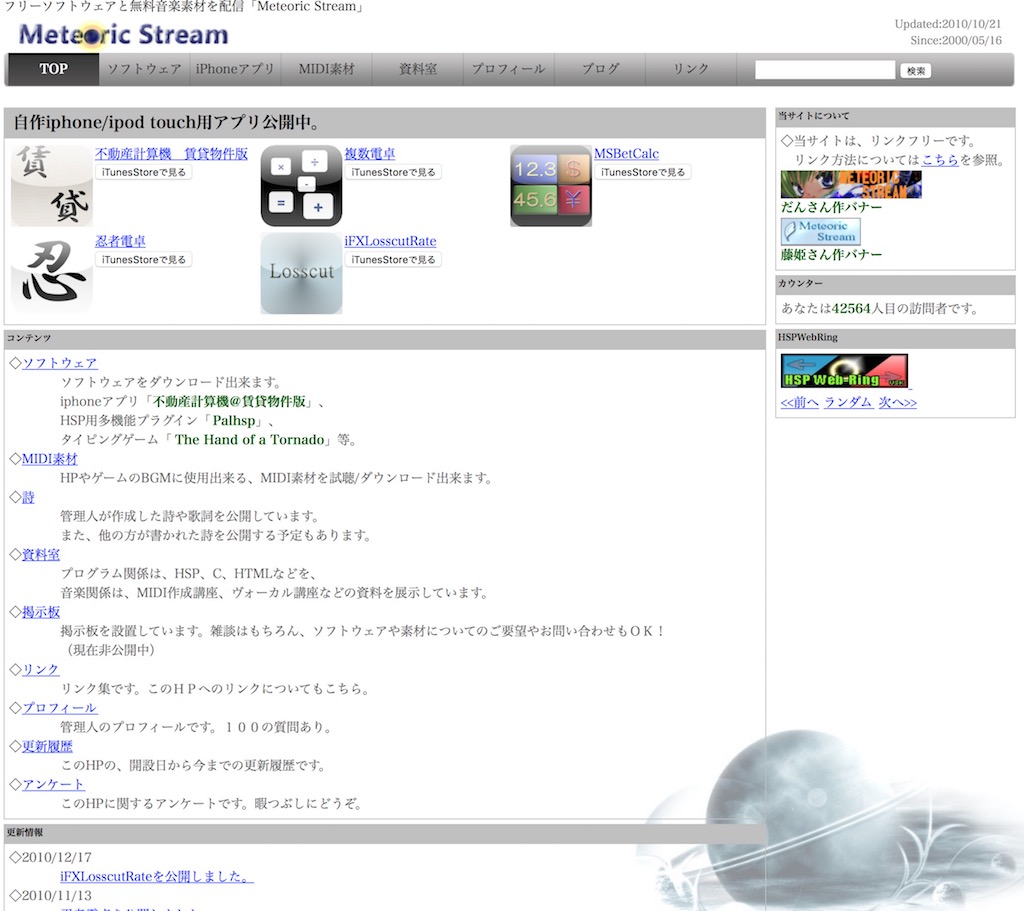The width and height of the screenshot is (1024, 911).
Task: Open the プロフィール navigation tab
Action: [509, 69]
